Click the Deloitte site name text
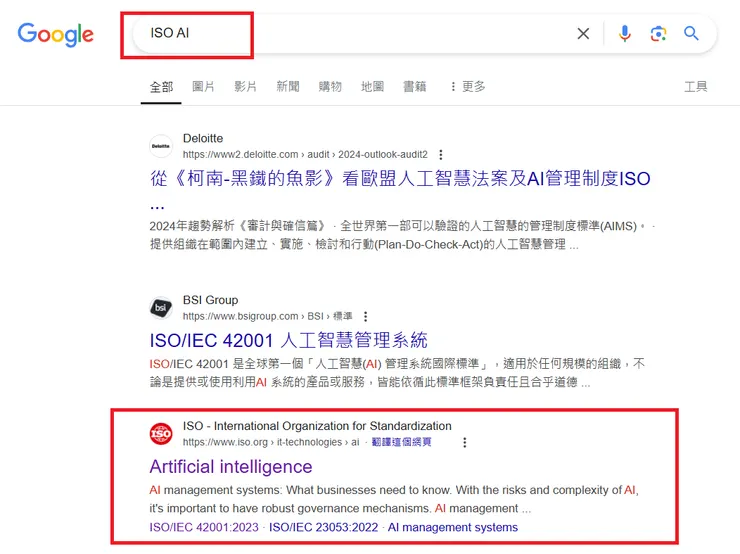The width and height of the screenshot is (740, 554). [x=203, y=138]
